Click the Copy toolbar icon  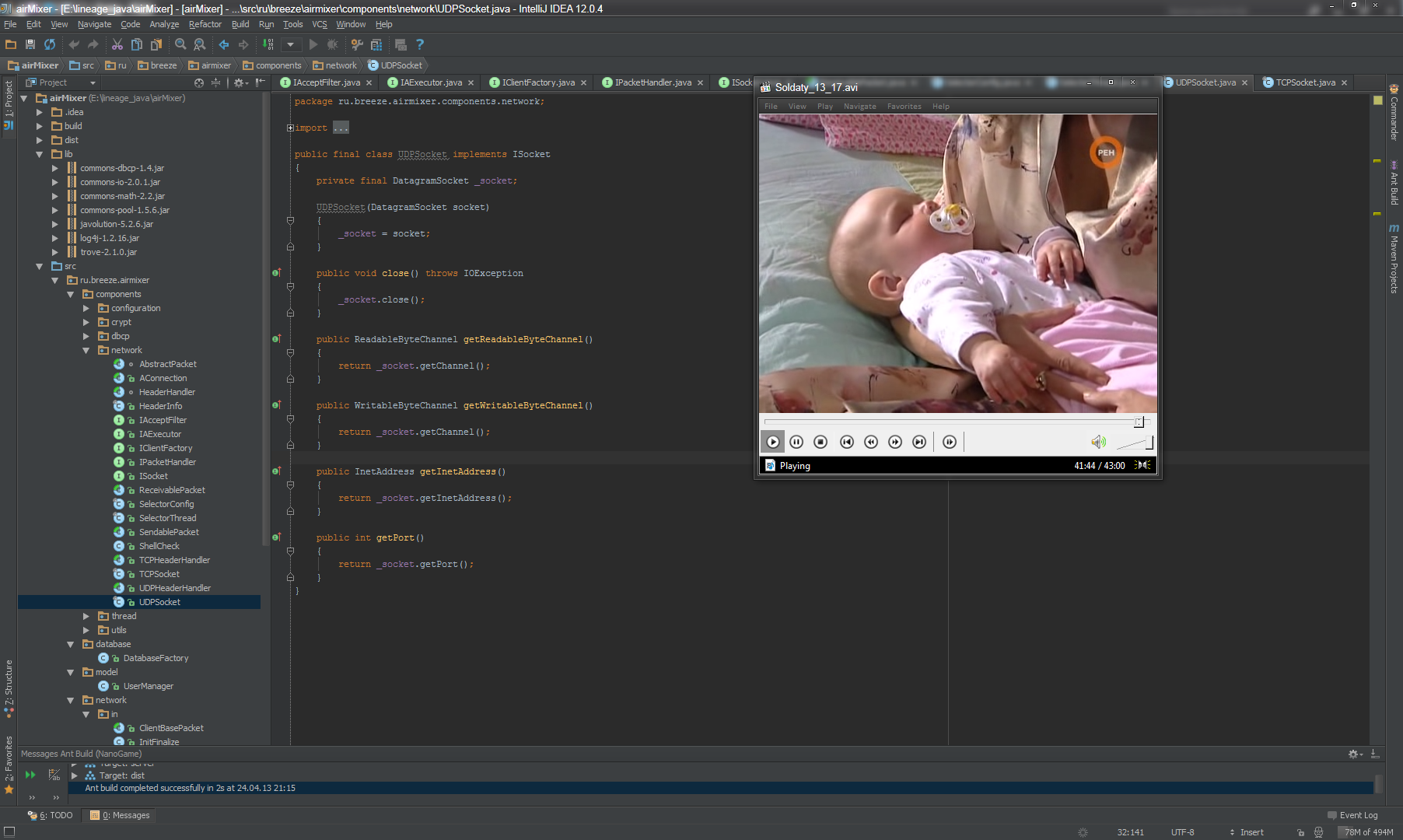coord(137,44)
